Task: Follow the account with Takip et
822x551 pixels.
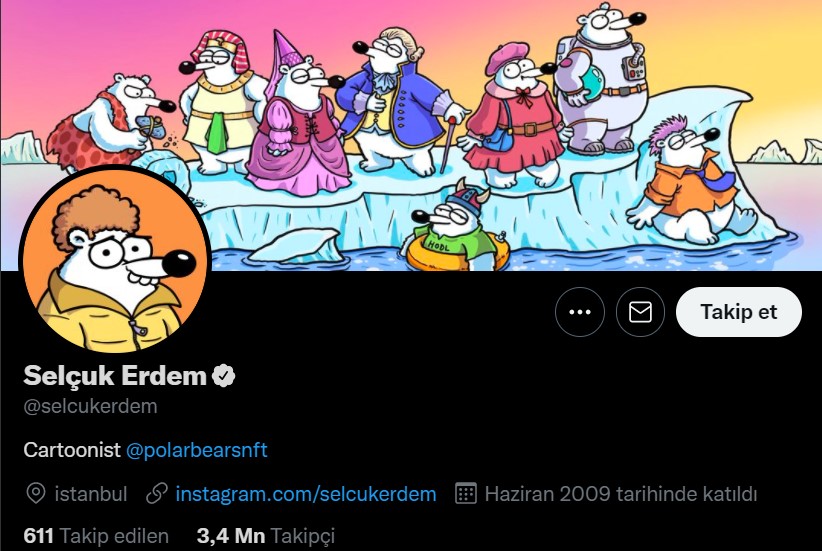Action: pos(739,312)
